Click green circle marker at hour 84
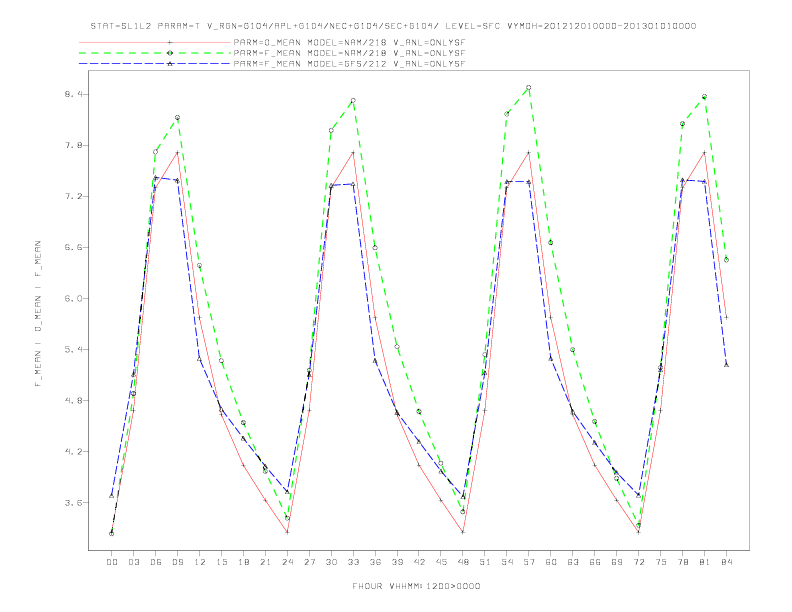The width and height of the screenshot is (792, 612). tap(726, 260)
